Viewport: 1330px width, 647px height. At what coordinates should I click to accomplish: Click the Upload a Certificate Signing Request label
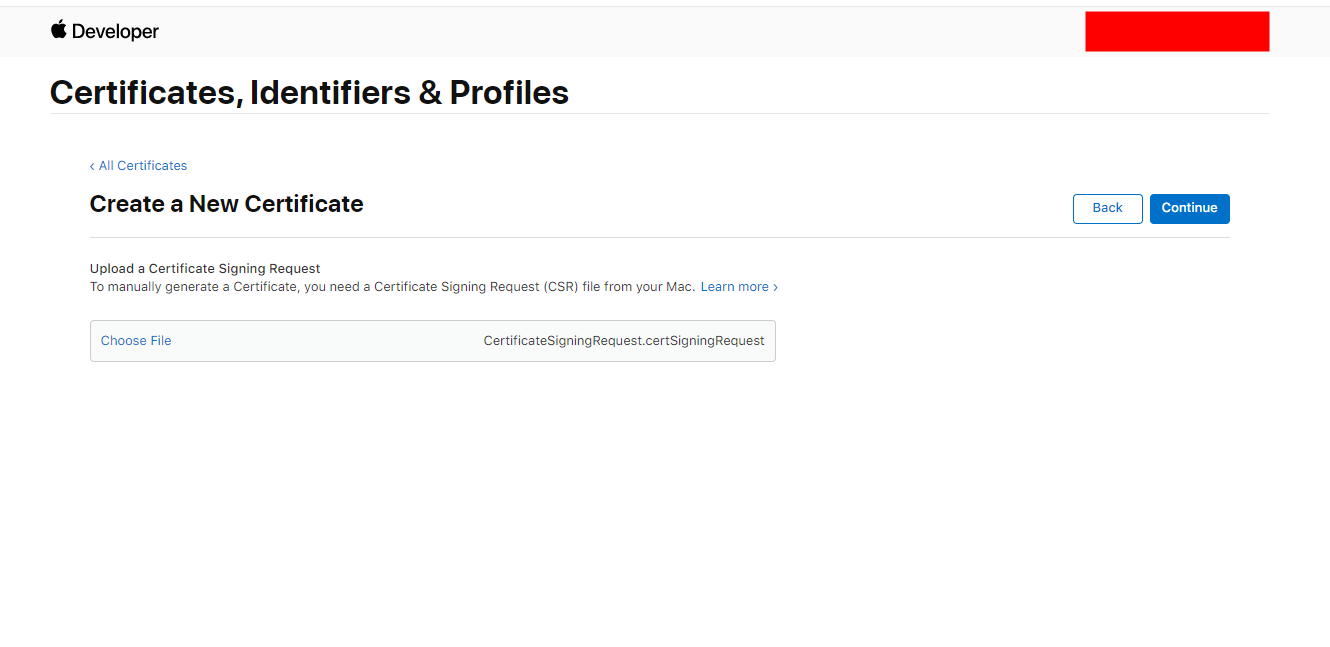pos(205,269)
